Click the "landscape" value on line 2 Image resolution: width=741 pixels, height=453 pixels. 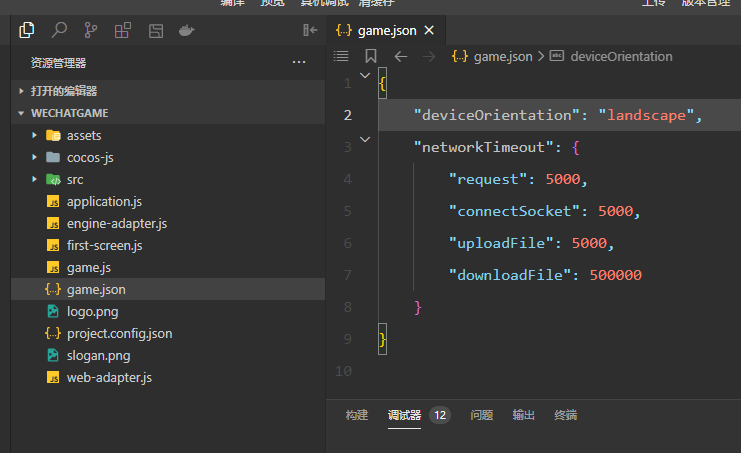click(646, 115)
